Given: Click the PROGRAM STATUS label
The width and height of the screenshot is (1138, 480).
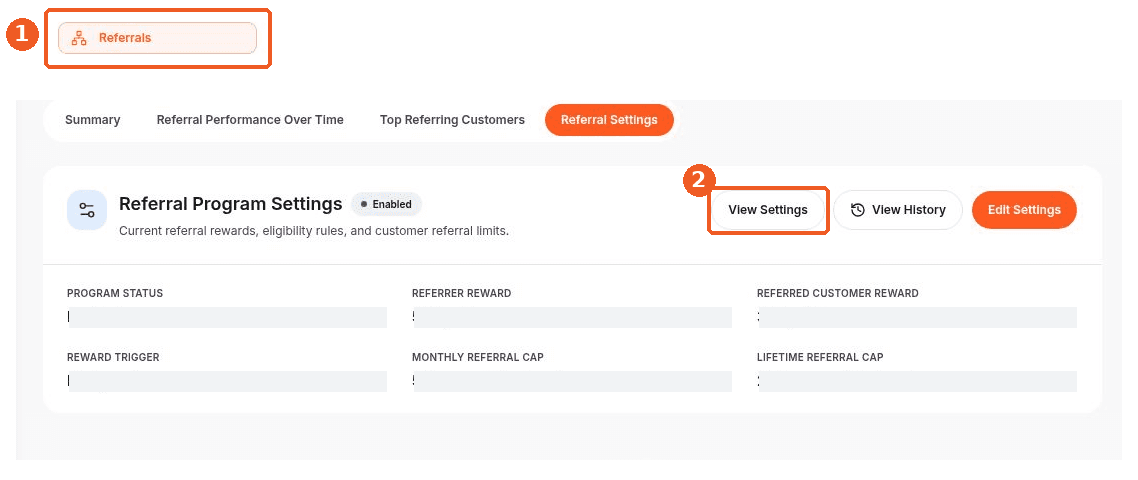Looking at the screenshot, I should (115, 293).
